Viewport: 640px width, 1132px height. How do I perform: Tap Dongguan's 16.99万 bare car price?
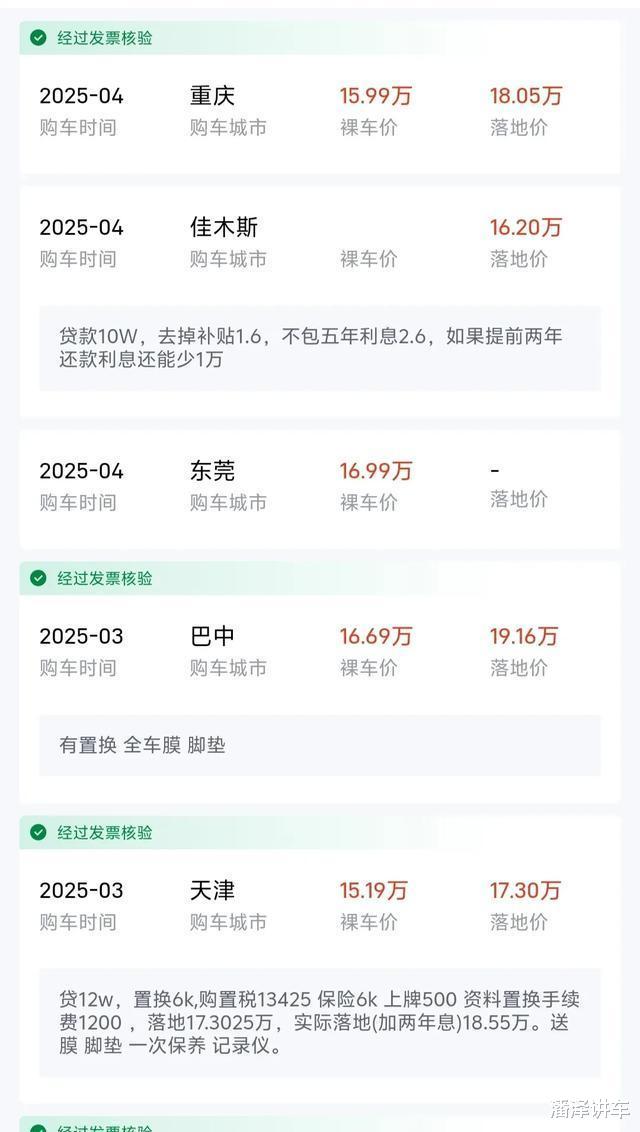point(375,471)
